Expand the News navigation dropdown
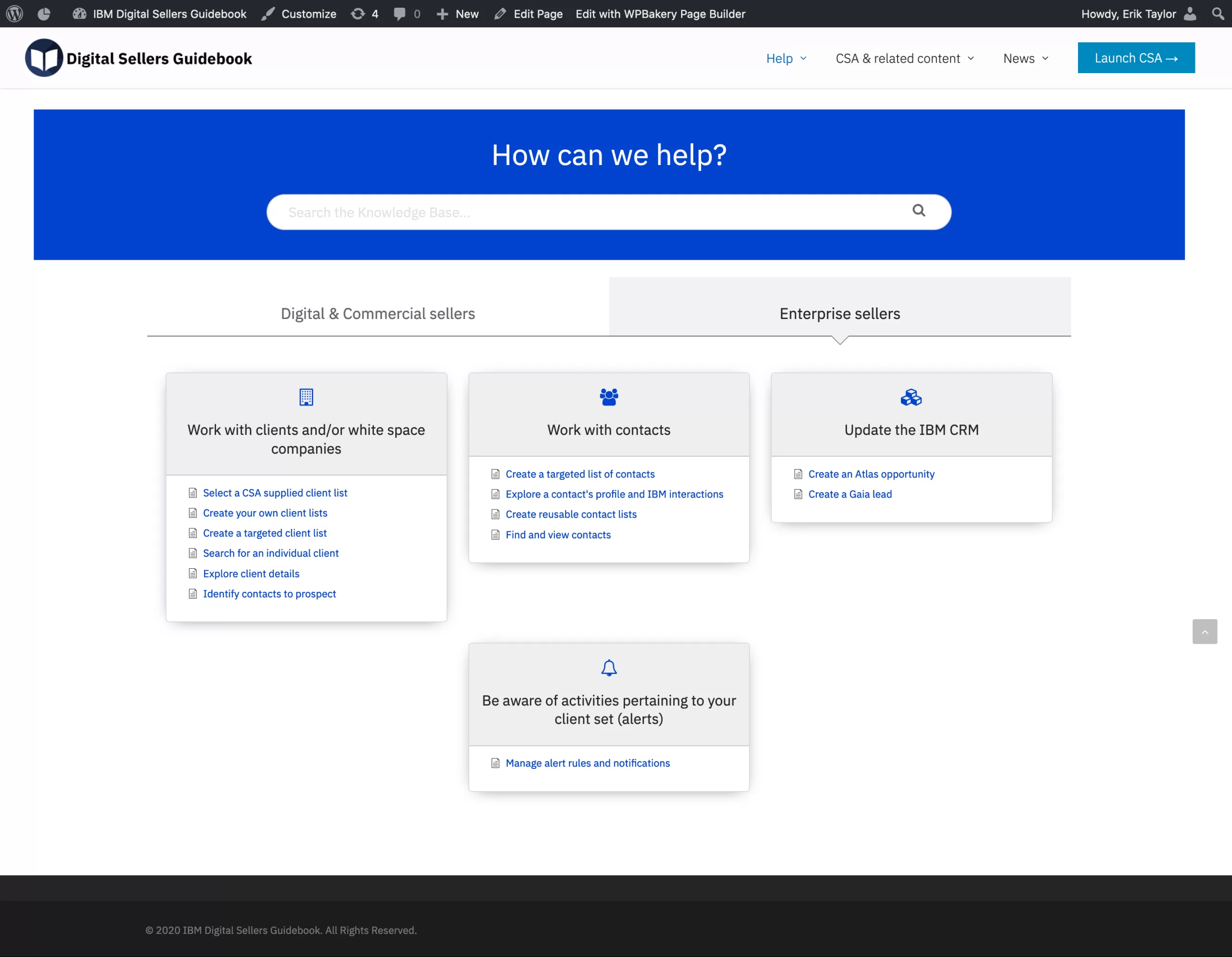Viewport: 1232px width, 957px height. pyautogui.click(x=1026, y=58)
